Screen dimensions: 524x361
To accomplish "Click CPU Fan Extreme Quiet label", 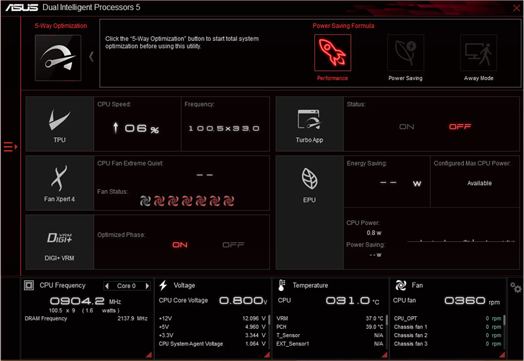I will [130, 163].
